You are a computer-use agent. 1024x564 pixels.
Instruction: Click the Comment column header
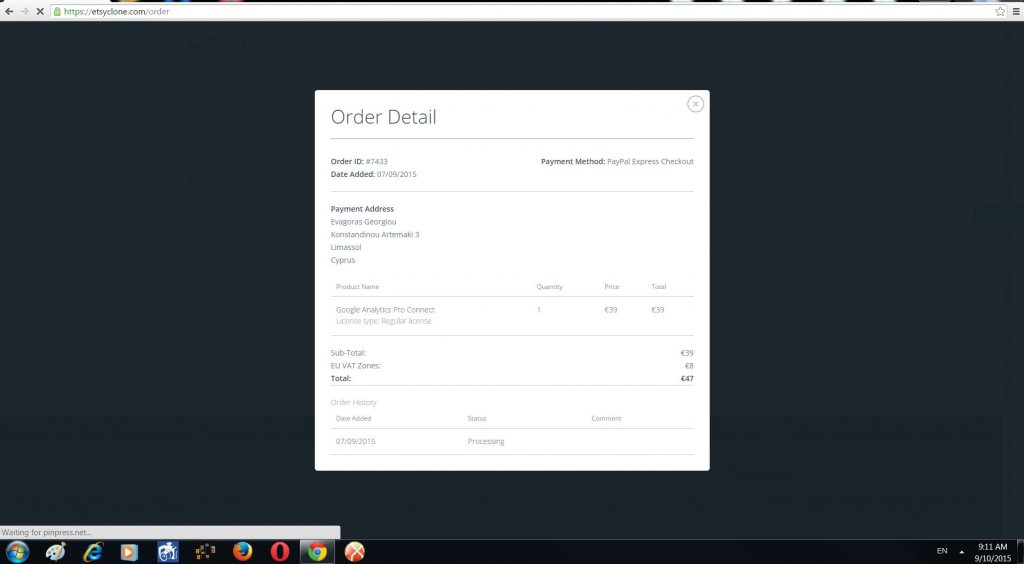tap(606, 418)
